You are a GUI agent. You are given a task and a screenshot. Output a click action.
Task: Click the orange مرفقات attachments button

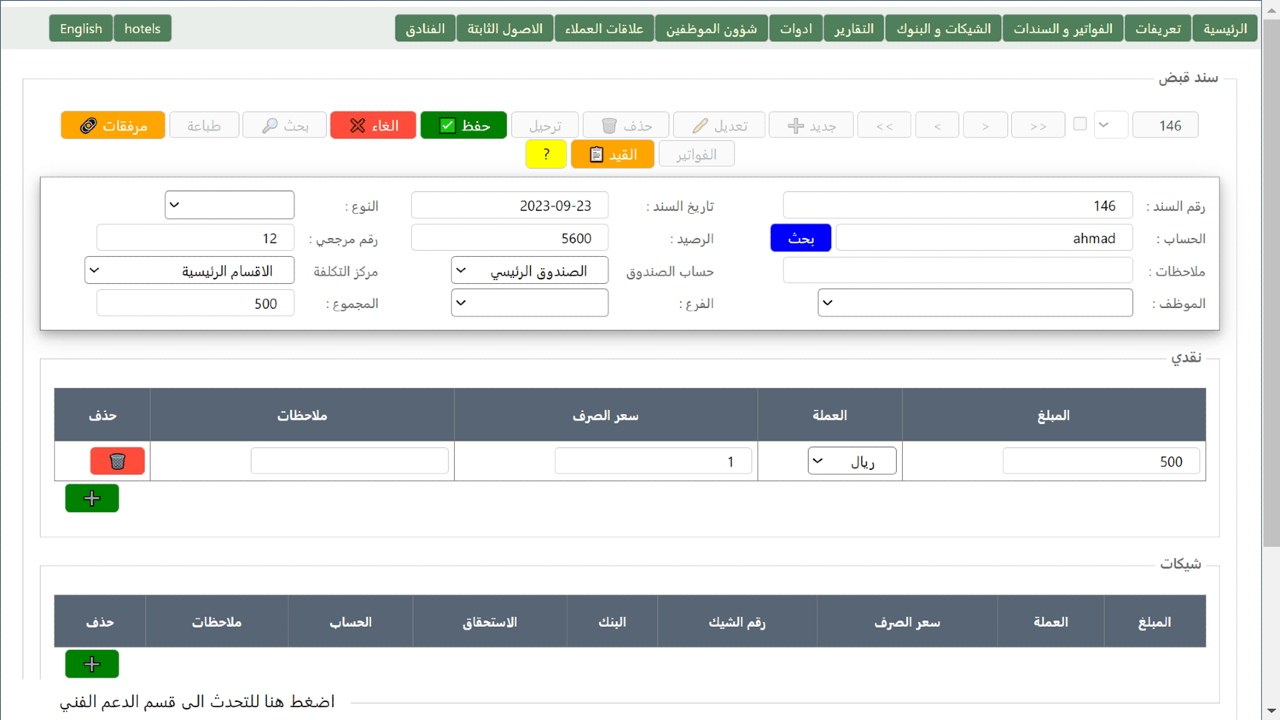pyautogui.click(x=112, y=125)
